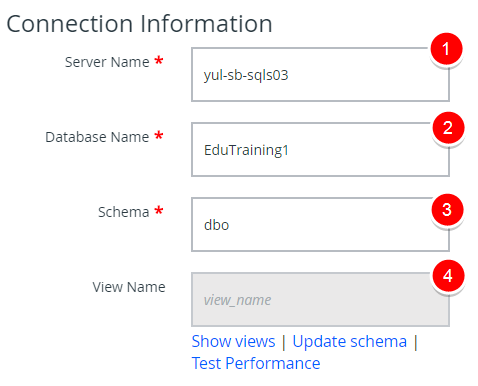This screenshot has height=386, width=478.
Task: Click the Database Name label
Action: [97, 137]
